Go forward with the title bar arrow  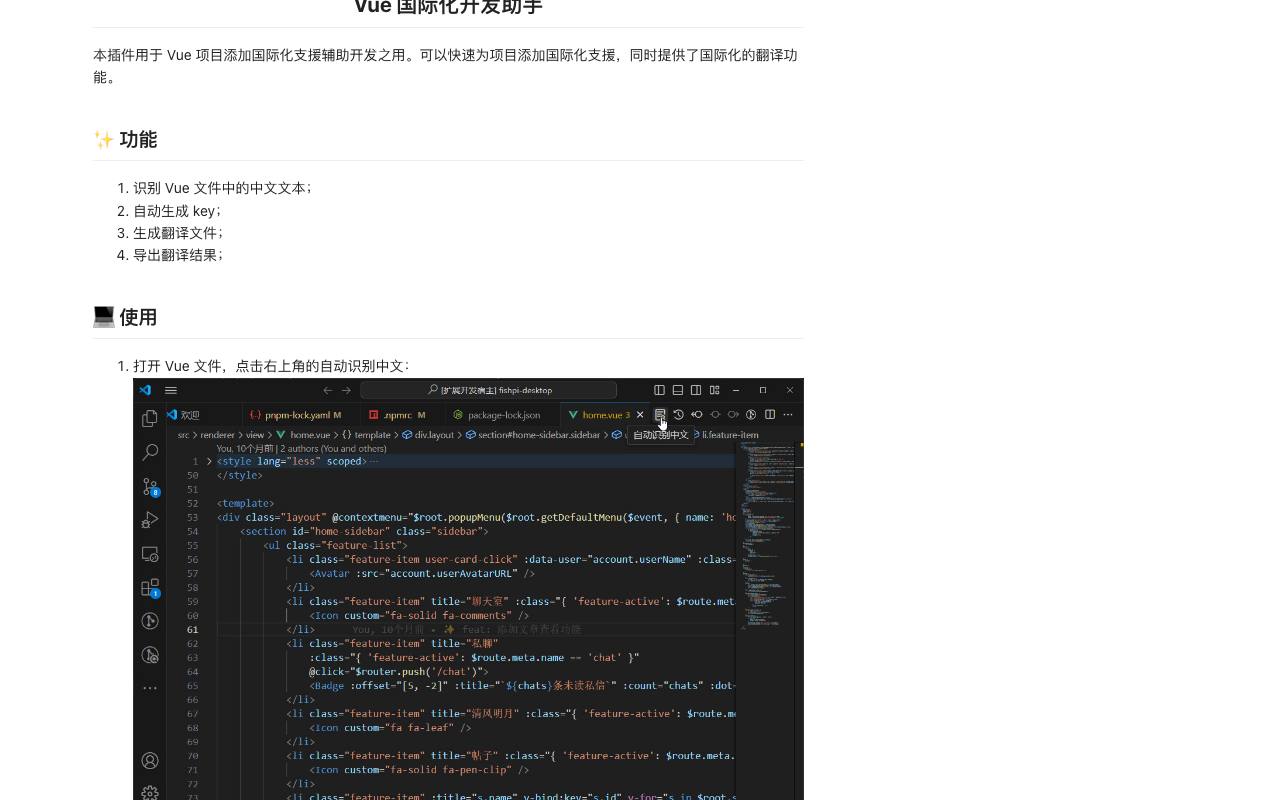coord(346,390)
